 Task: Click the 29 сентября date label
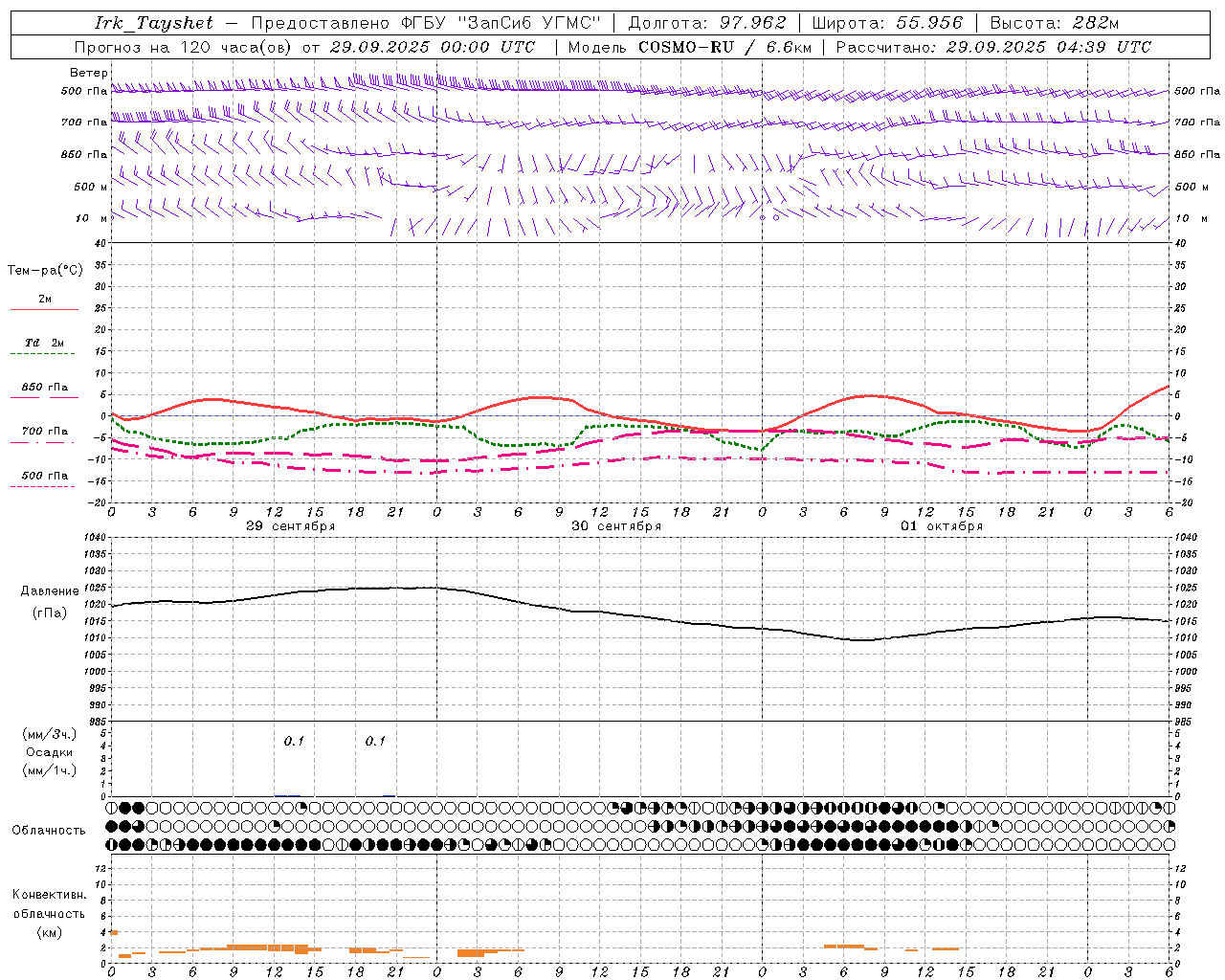[291, 526]
